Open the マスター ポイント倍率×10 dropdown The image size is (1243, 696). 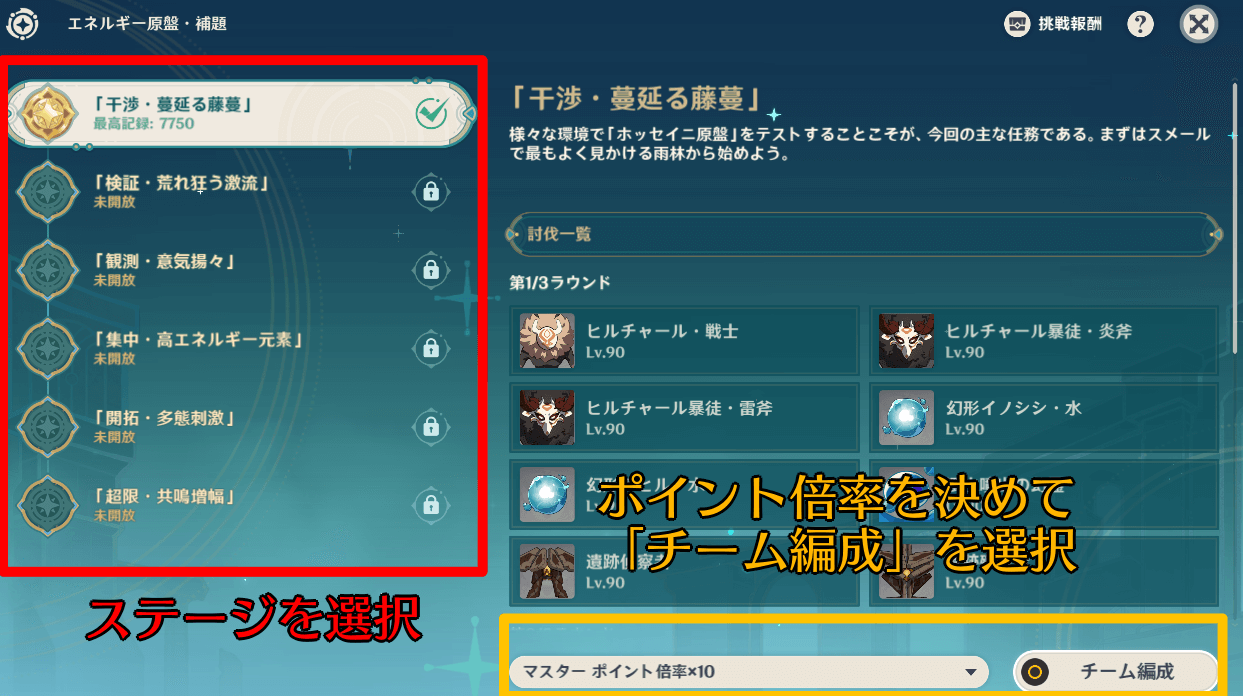(x=748, y=672)
